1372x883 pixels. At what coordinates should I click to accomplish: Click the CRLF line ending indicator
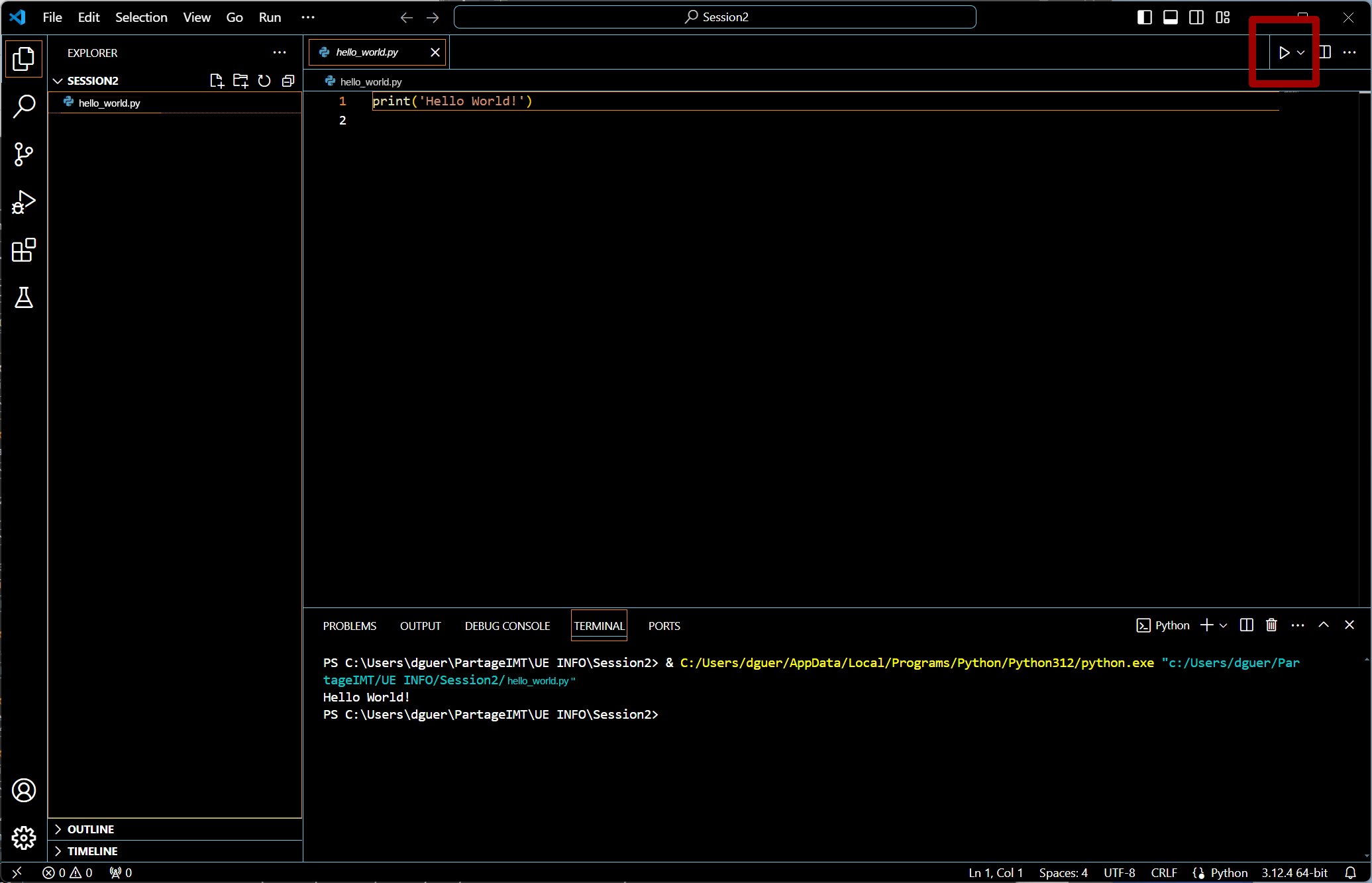click(1164, 872)
